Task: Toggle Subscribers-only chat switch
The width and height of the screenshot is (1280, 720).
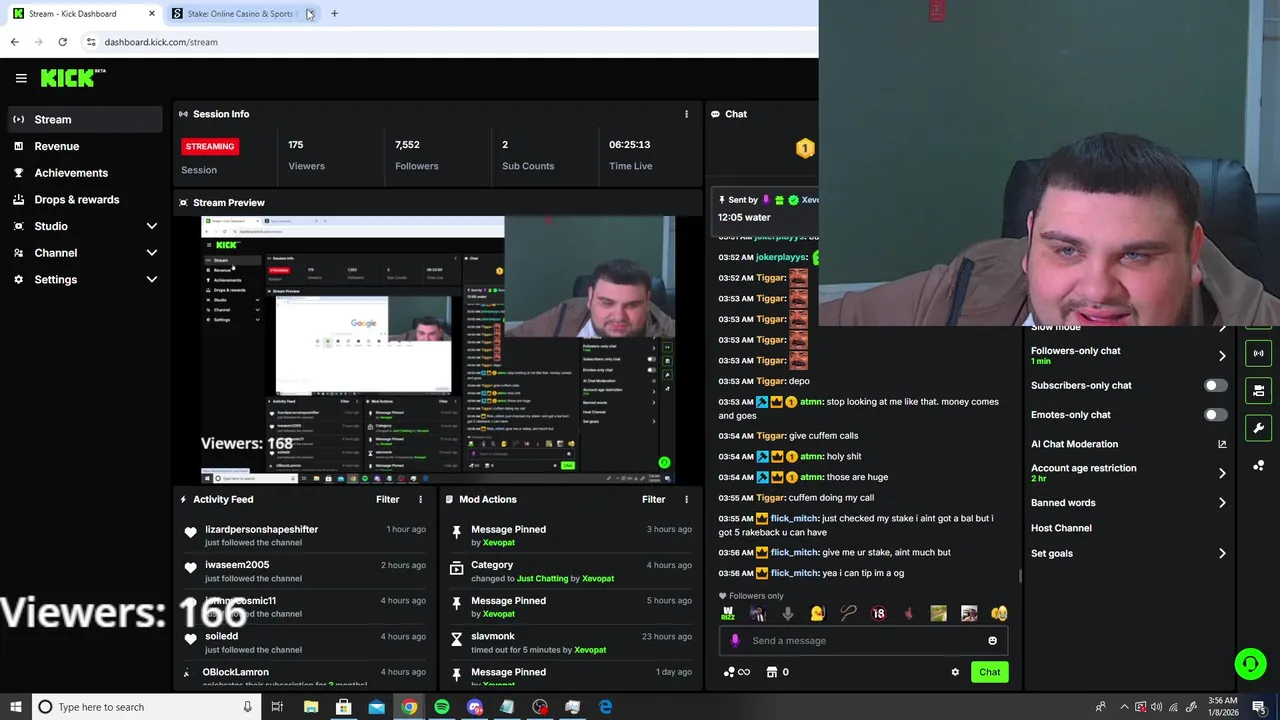Action: pyautogui.click(x=1215, y=385)
